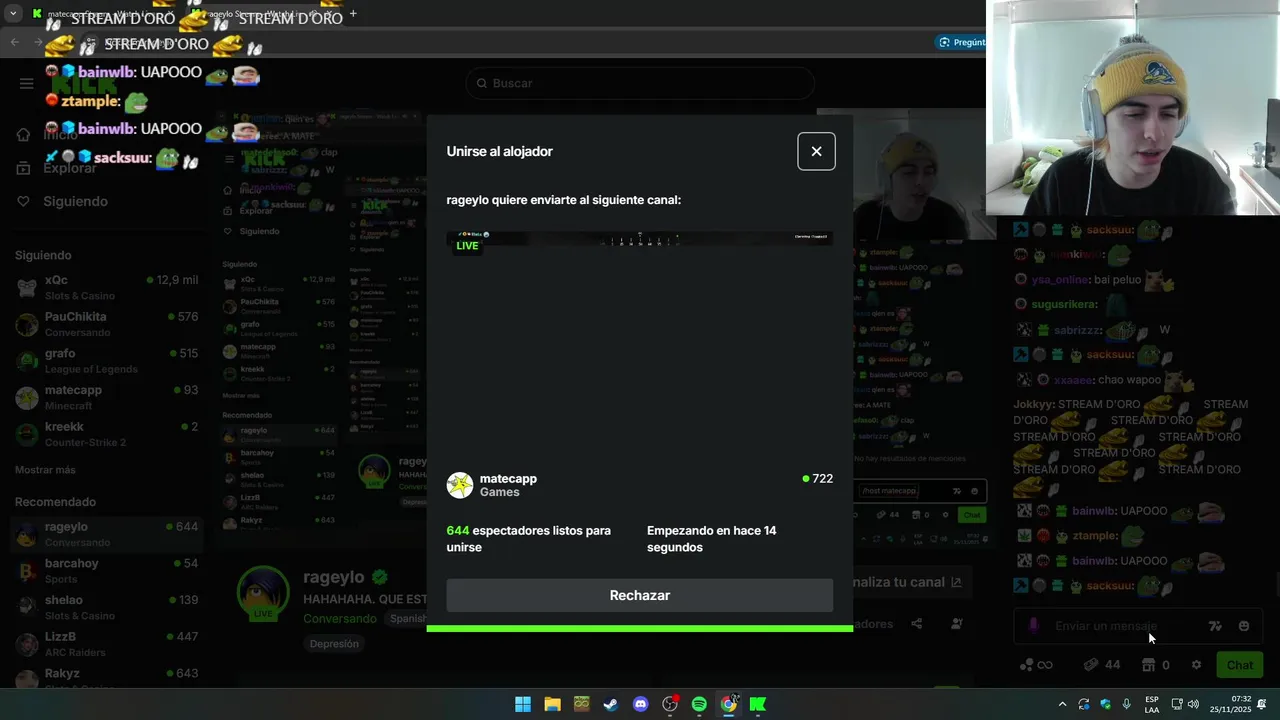Click the browser back arrow
The width and height of the screenshot is (1280, 720).
(x=14, y=42)
